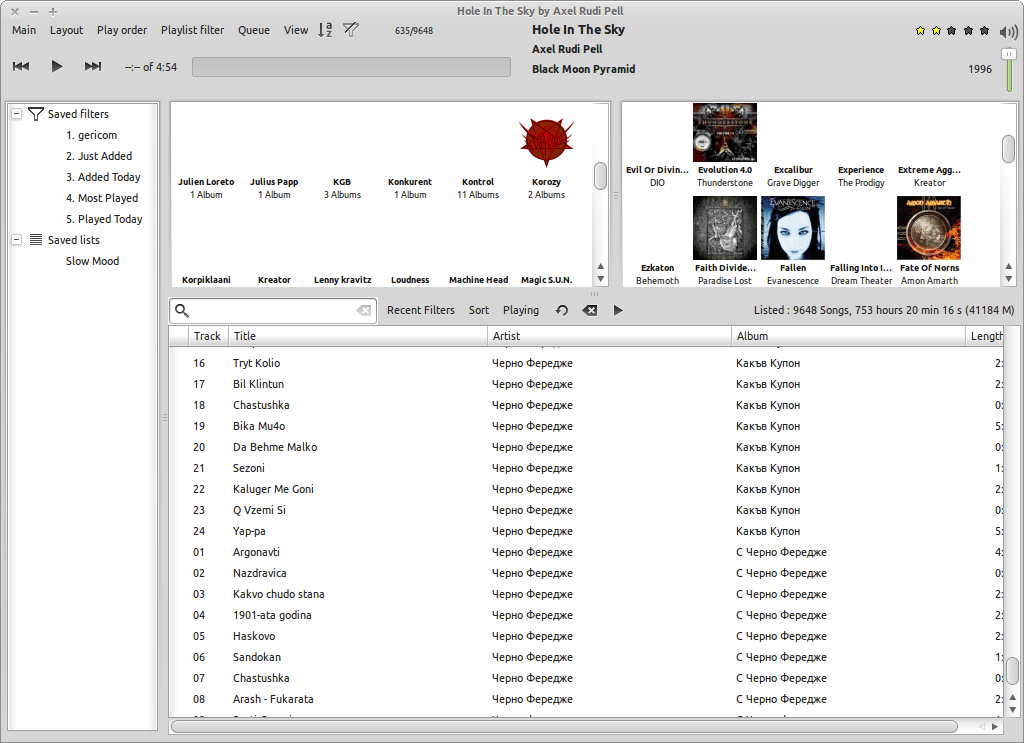Select the Excalibur album by Grave Digger

pos(793,176)
